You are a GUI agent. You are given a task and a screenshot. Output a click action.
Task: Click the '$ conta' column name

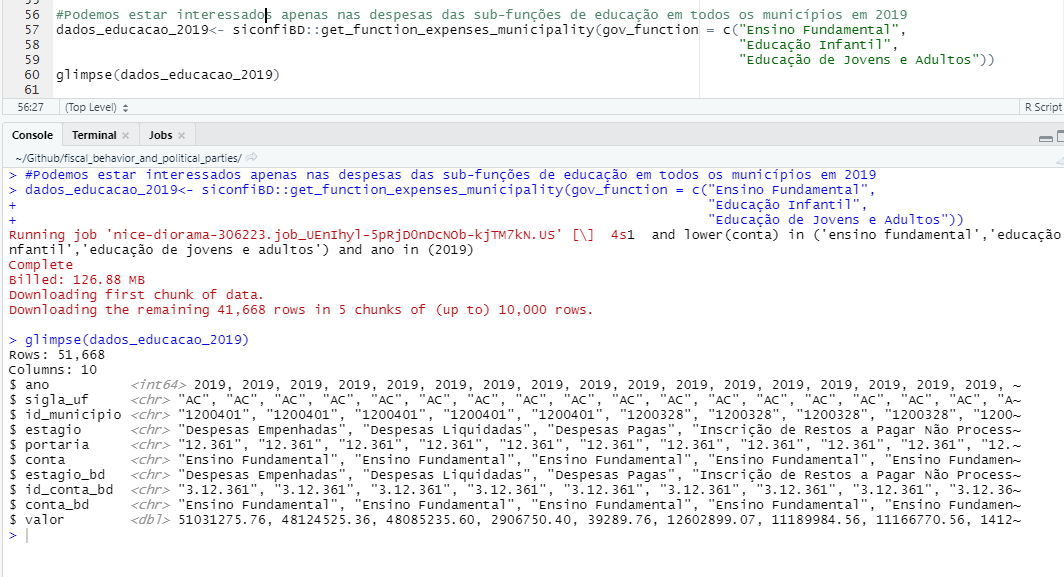(37, 460)
